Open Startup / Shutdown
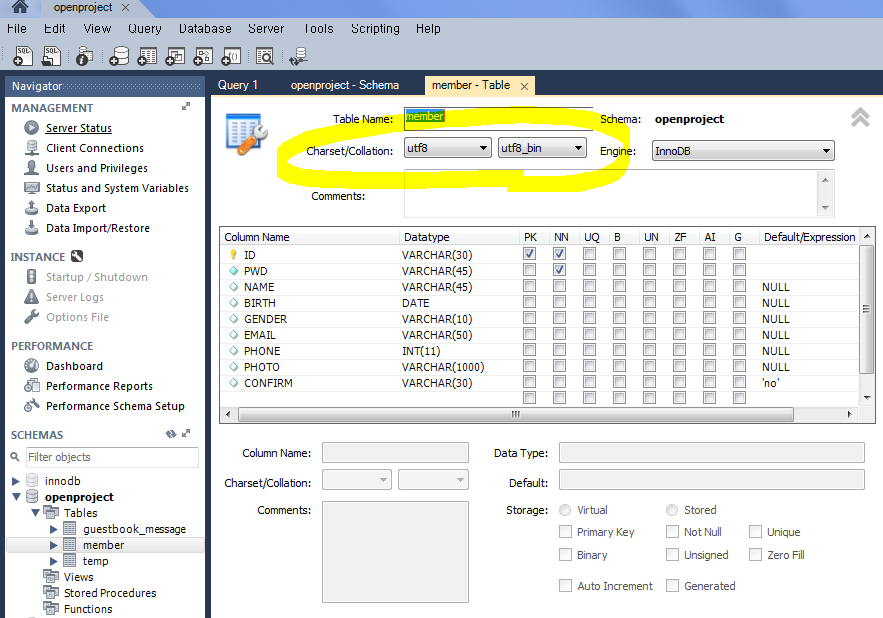 pos(97,277)
